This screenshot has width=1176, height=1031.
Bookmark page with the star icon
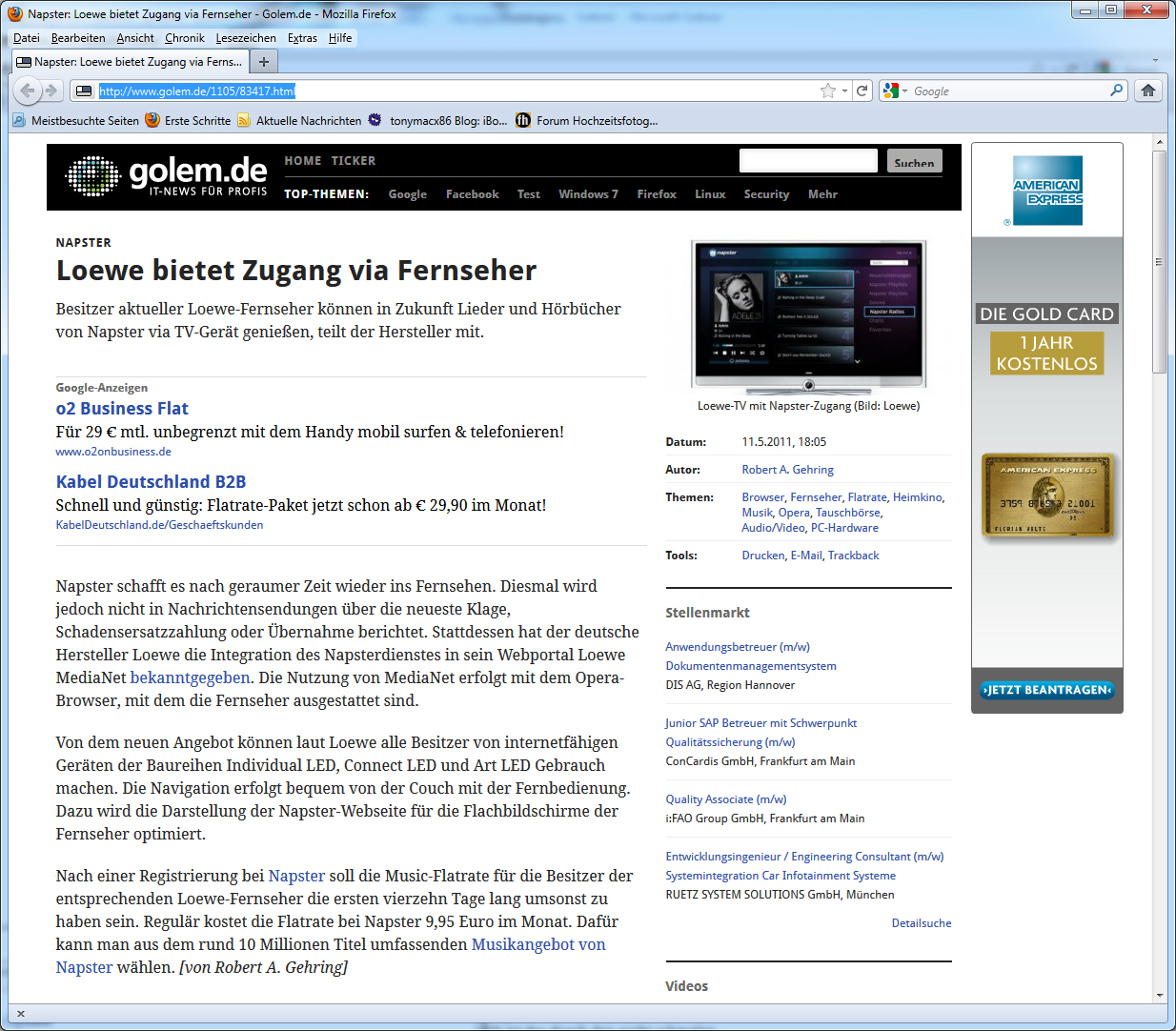pos(828,91)
